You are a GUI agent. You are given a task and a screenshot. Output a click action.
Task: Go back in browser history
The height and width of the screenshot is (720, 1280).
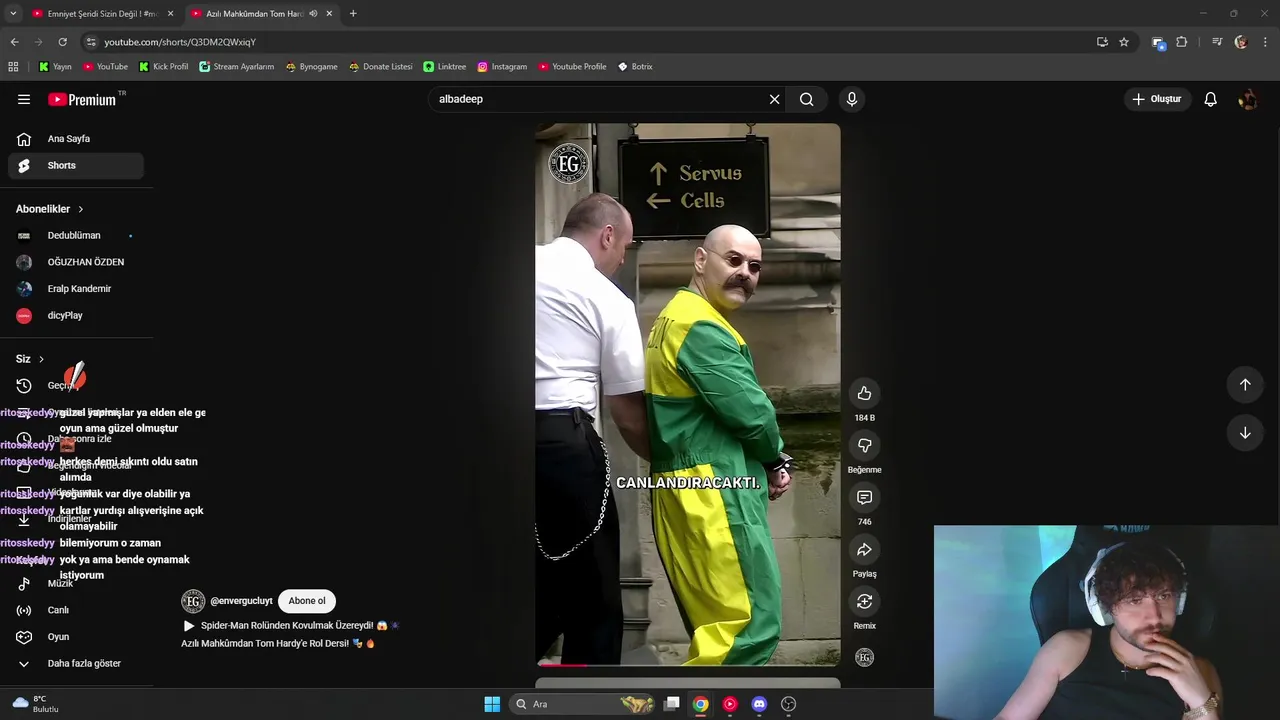click(14, 42)
